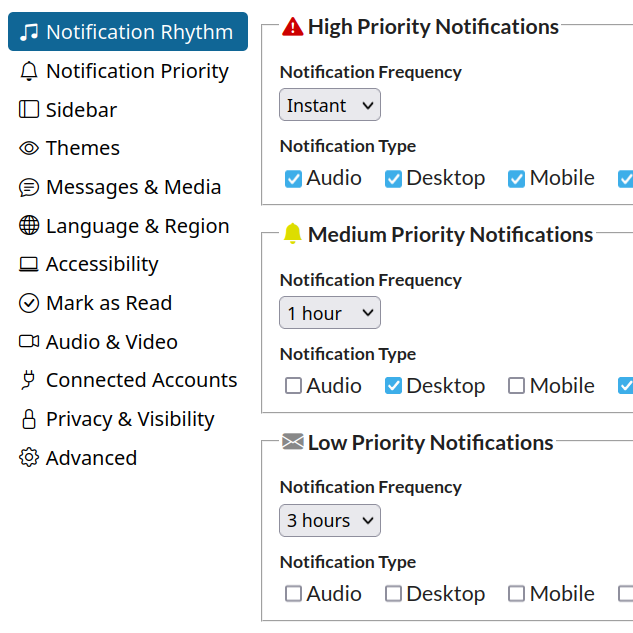Open the Low Priority frequency dropdown showing 3 hours
The image size is (633, 633).
click(330, 520)
